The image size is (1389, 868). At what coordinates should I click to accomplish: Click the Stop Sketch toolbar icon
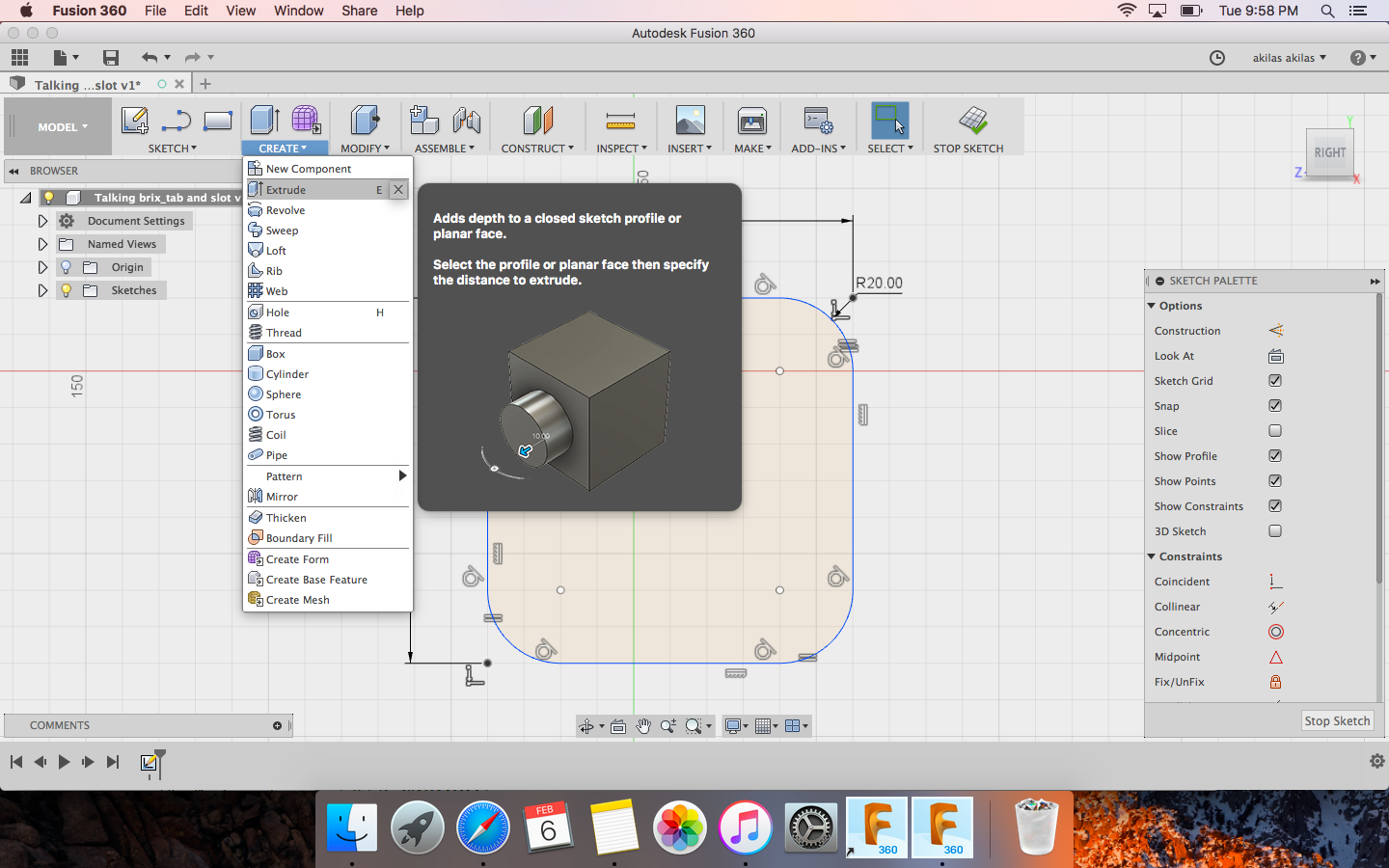click(x=972, y=122)
